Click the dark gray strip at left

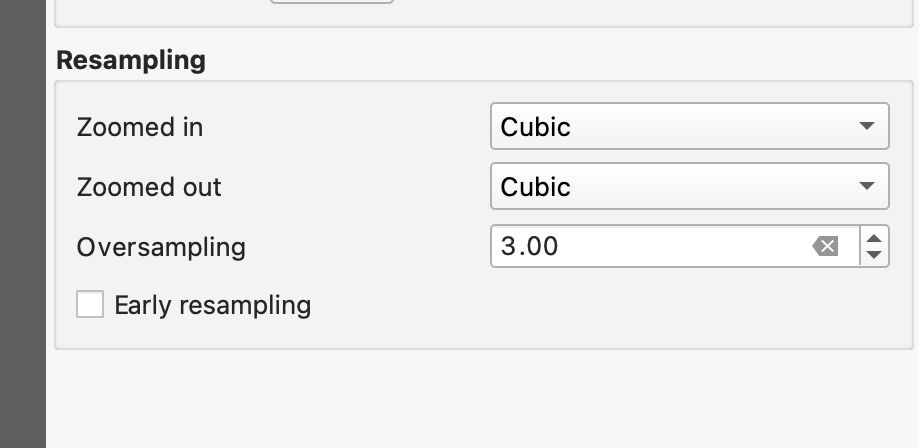(x=23, y=224)
